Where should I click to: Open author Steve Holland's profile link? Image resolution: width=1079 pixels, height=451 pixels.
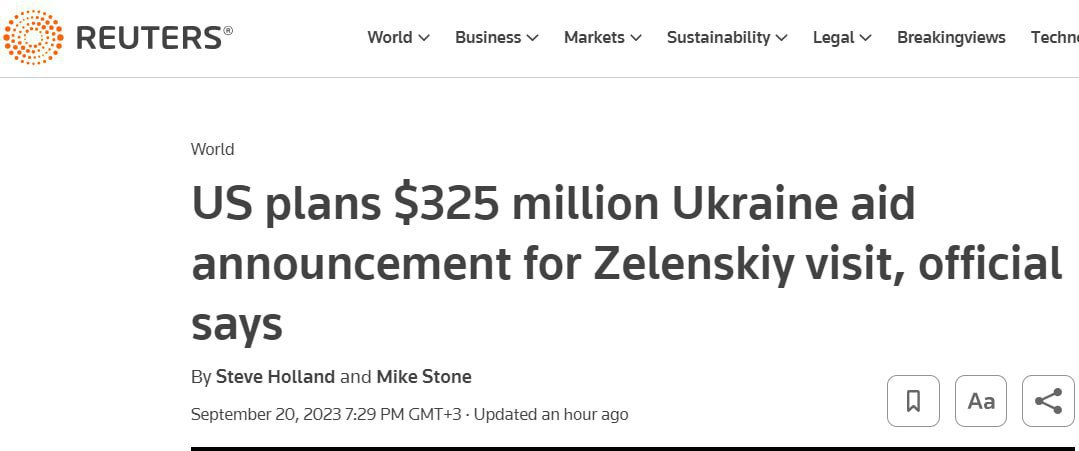[275, 377]
